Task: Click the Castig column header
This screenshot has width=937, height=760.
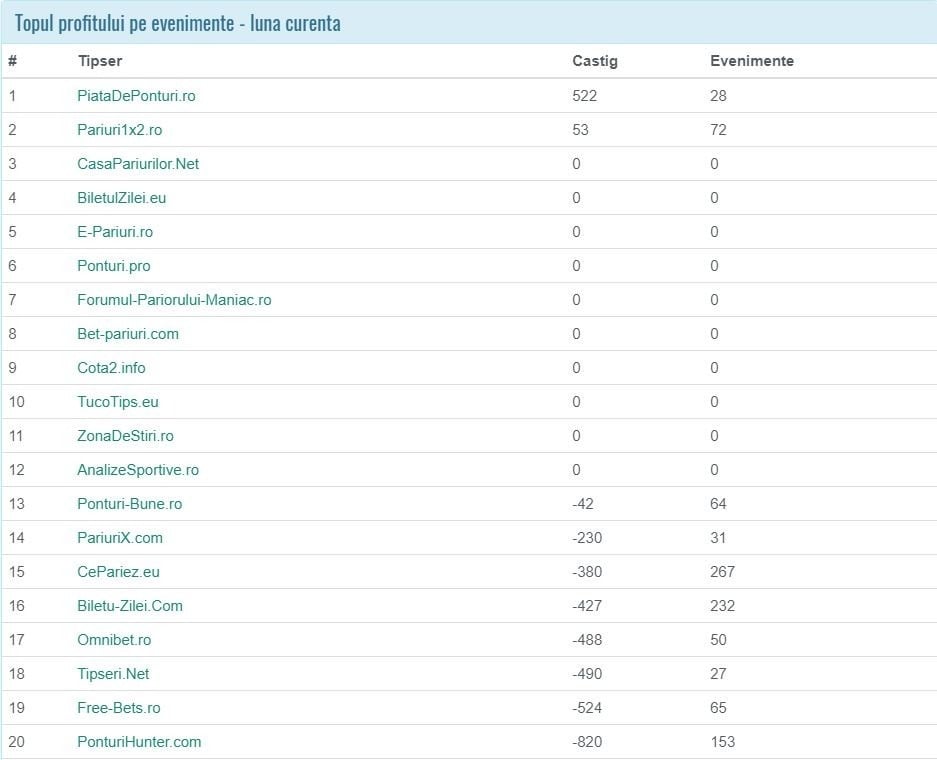Action: 595,61
